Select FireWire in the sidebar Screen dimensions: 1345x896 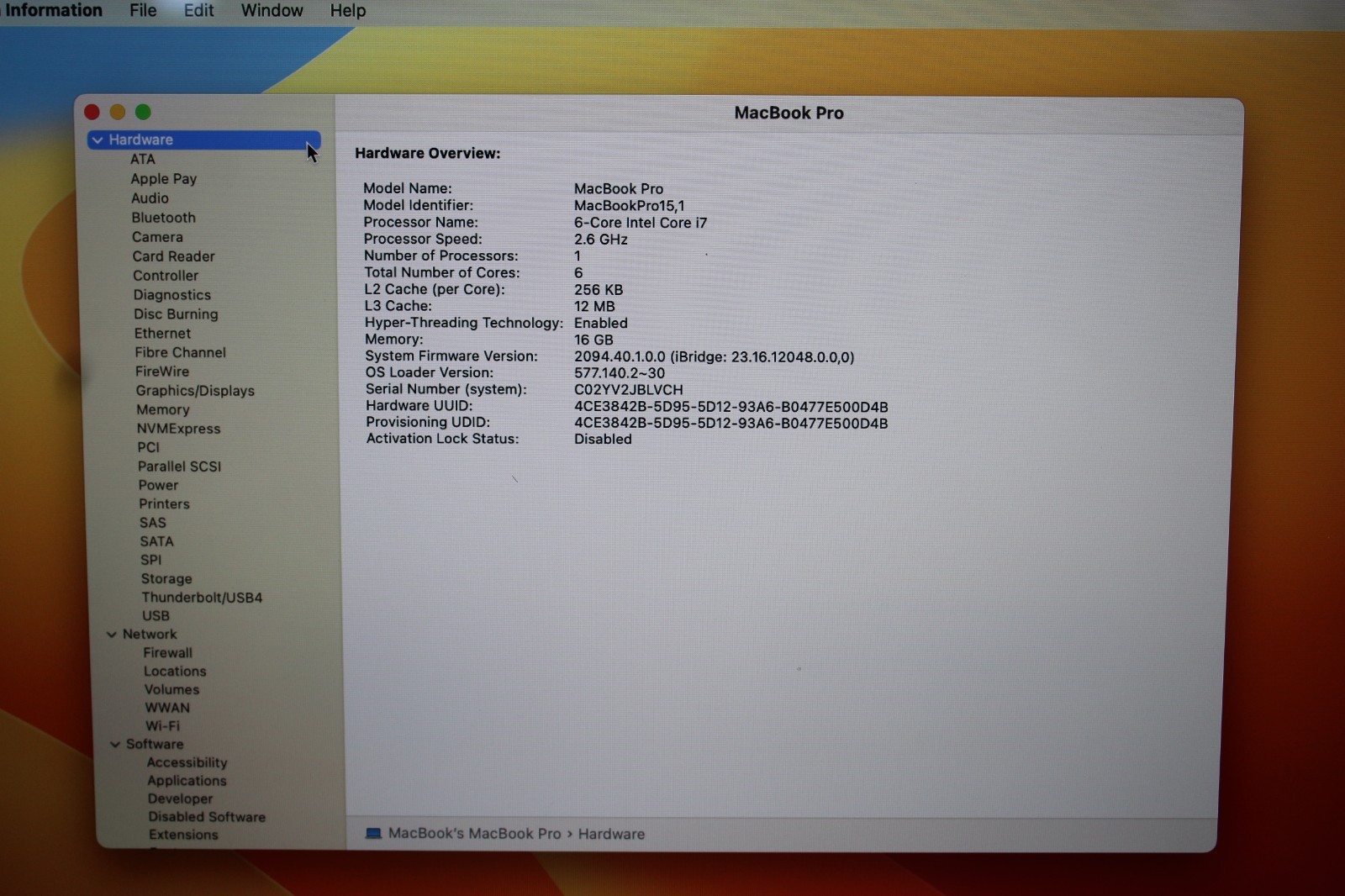pos(162,372)
